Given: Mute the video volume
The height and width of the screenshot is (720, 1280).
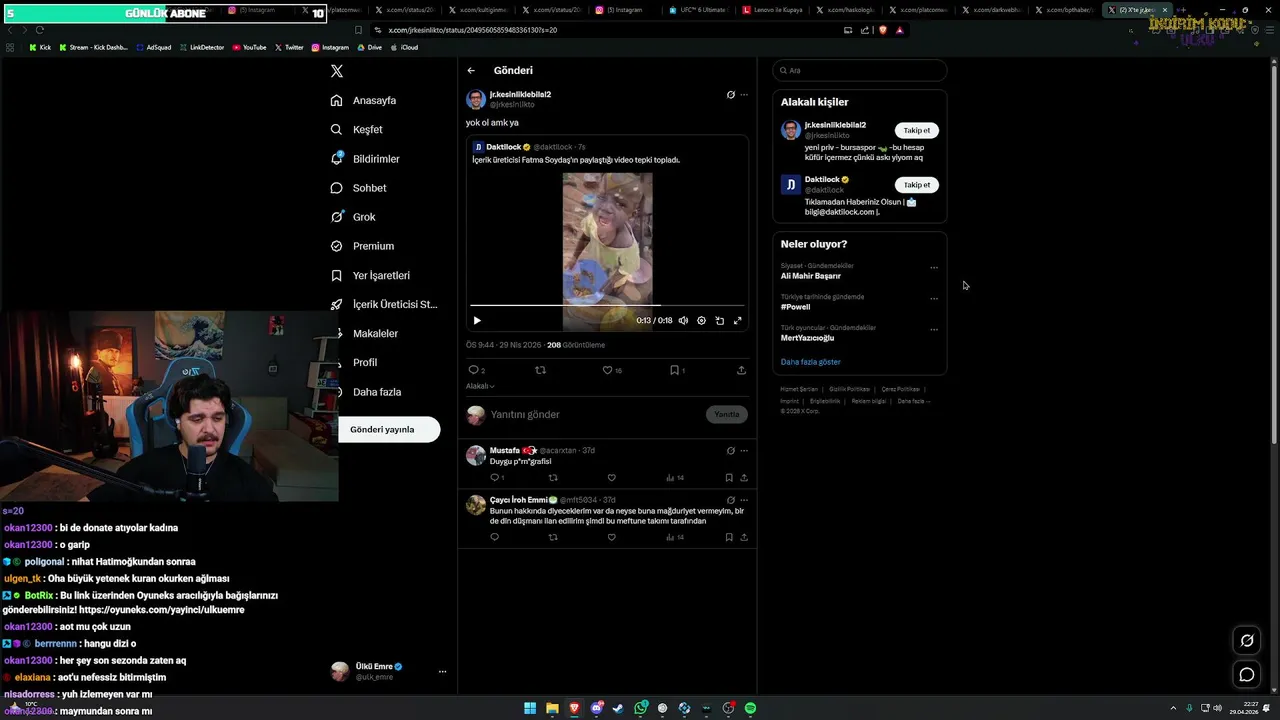Looking at the screenshot, I should pyautogui.click(x=683, y=321).
